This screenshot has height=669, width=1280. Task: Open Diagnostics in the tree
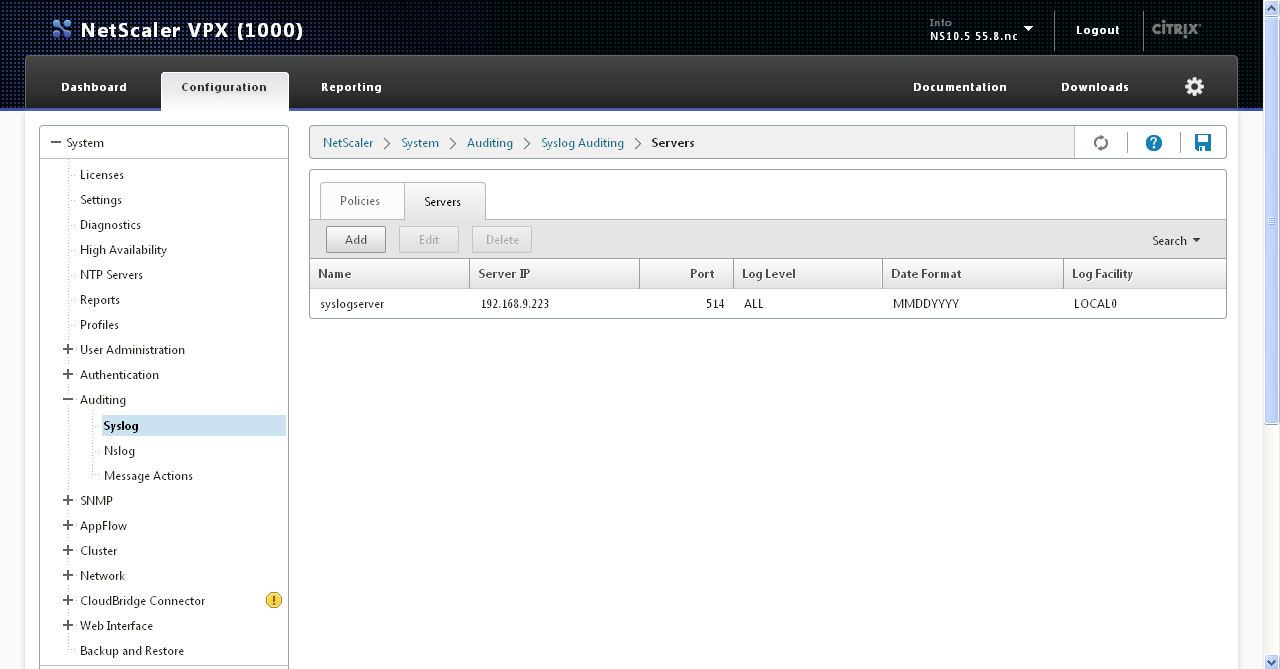point(110,224)
